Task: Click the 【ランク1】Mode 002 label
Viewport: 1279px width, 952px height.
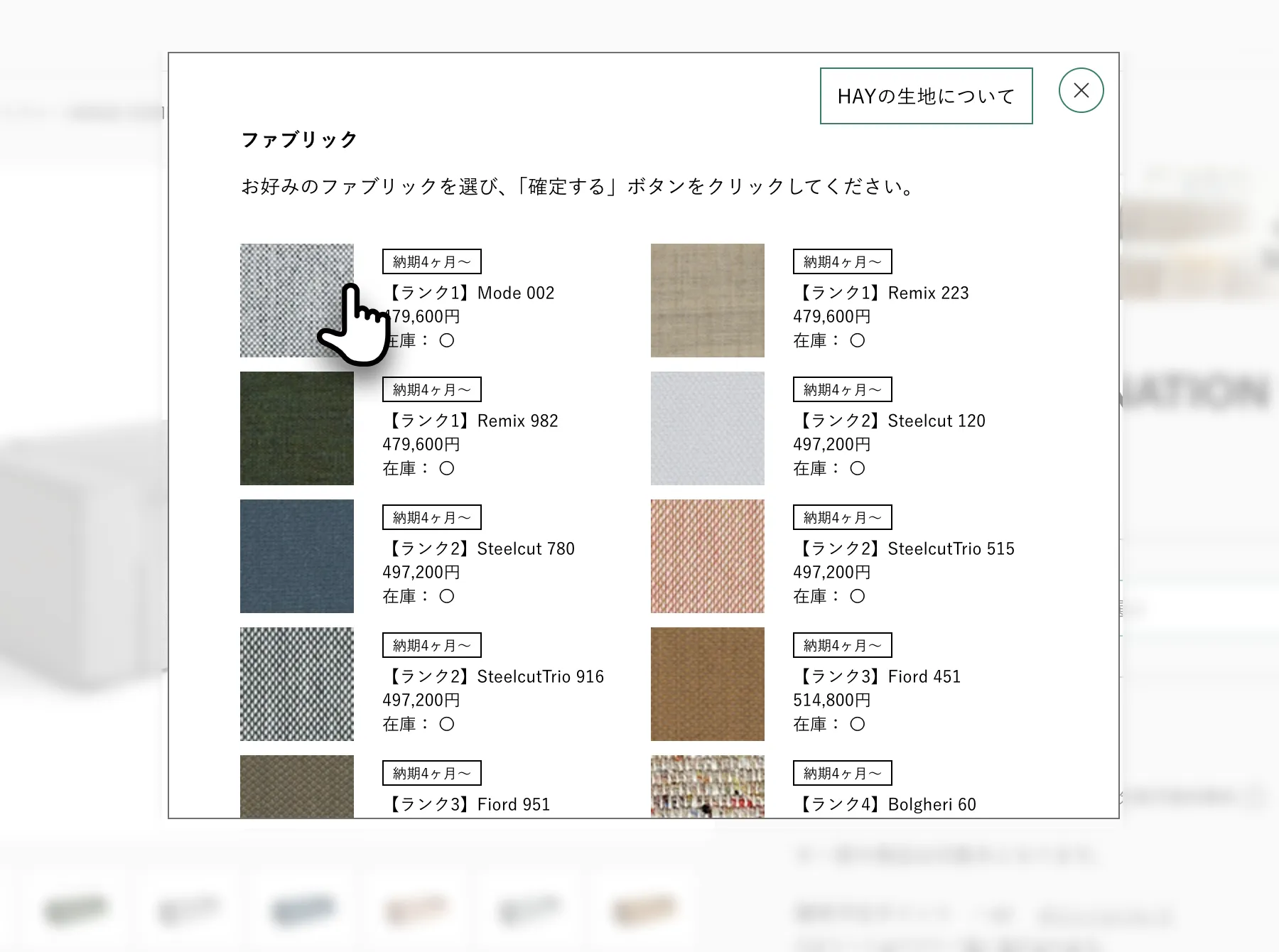Action: pos(469,293)
